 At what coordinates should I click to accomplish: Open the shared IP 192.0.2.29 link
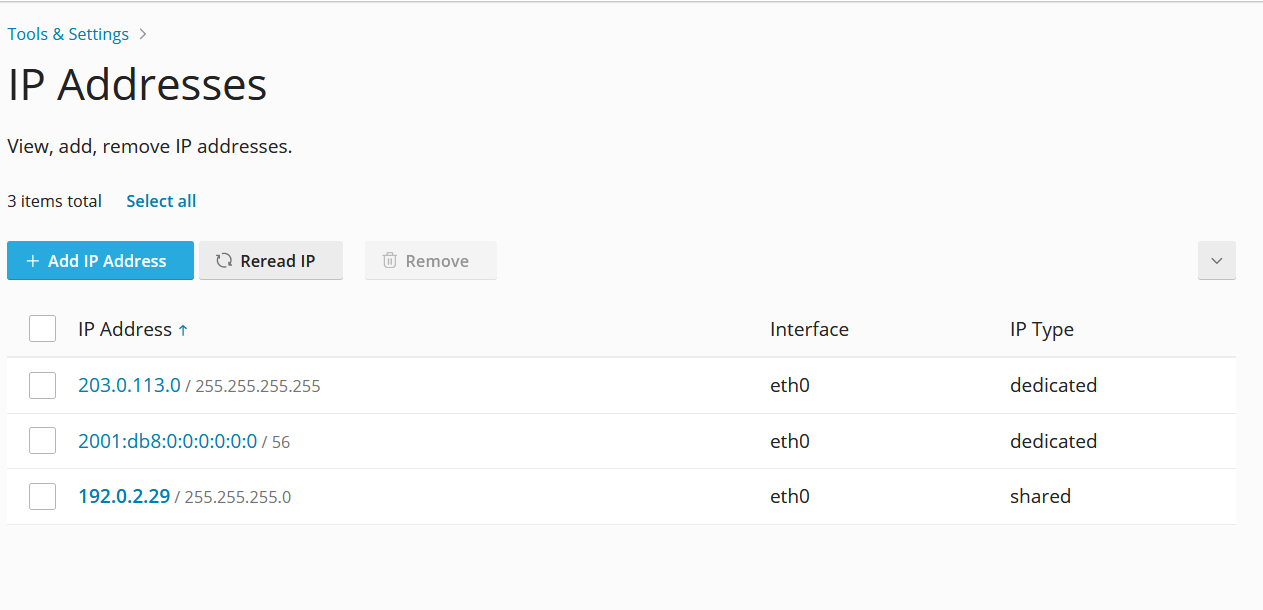pyautogui.click(x=123, y=496)
